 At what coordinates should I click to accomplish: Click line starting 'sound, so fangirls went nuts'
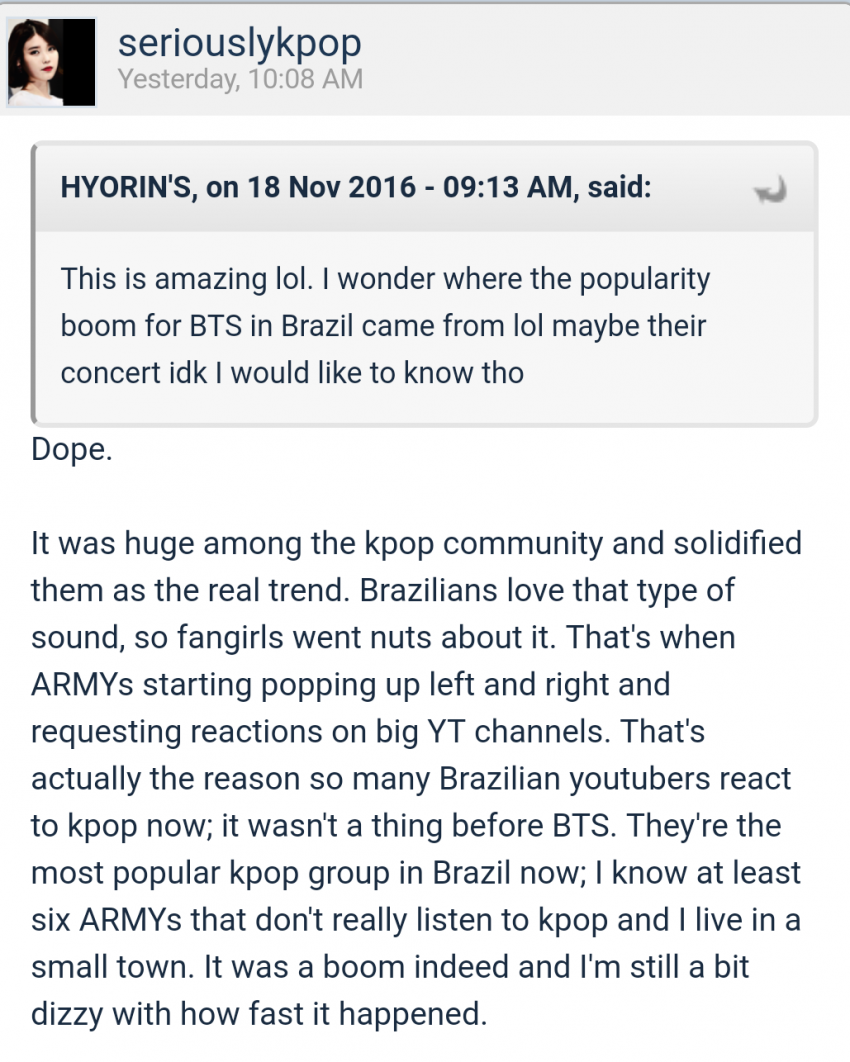point(383,637)
